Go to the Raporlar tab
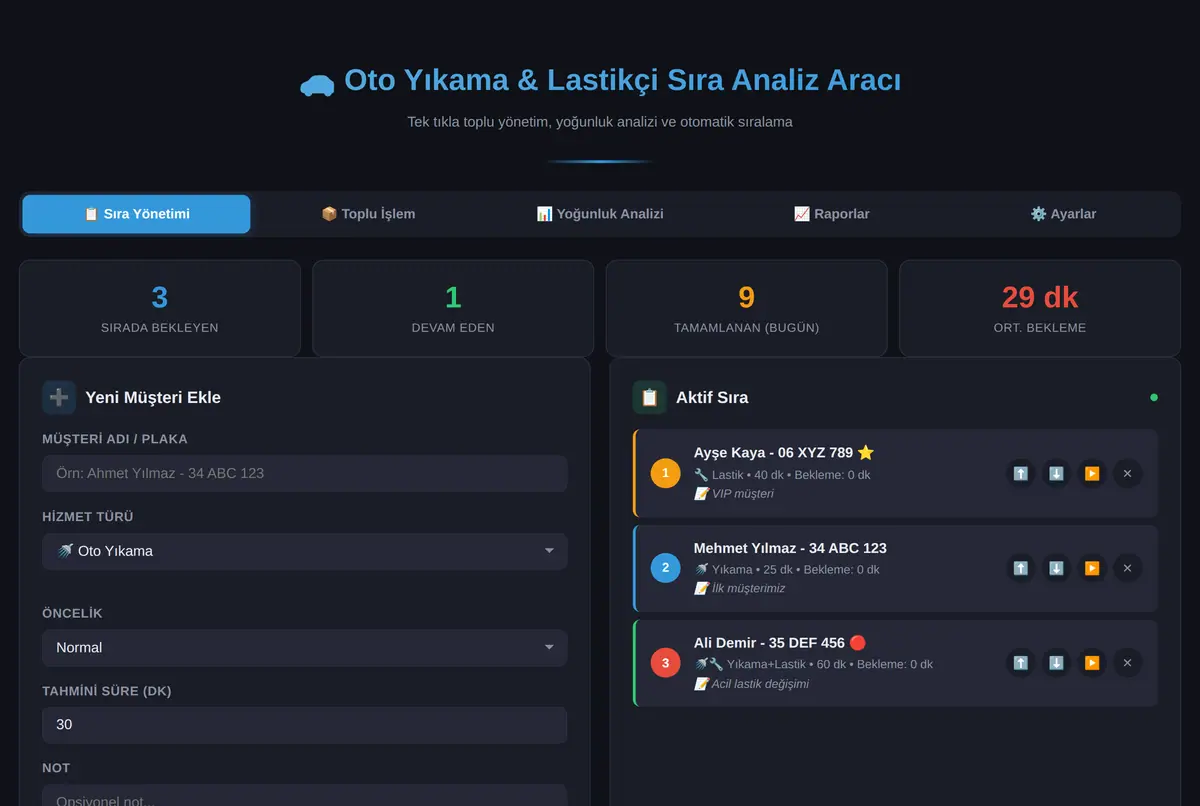The height and width of the screenshot is (806, 1200). tap(832, 214)
